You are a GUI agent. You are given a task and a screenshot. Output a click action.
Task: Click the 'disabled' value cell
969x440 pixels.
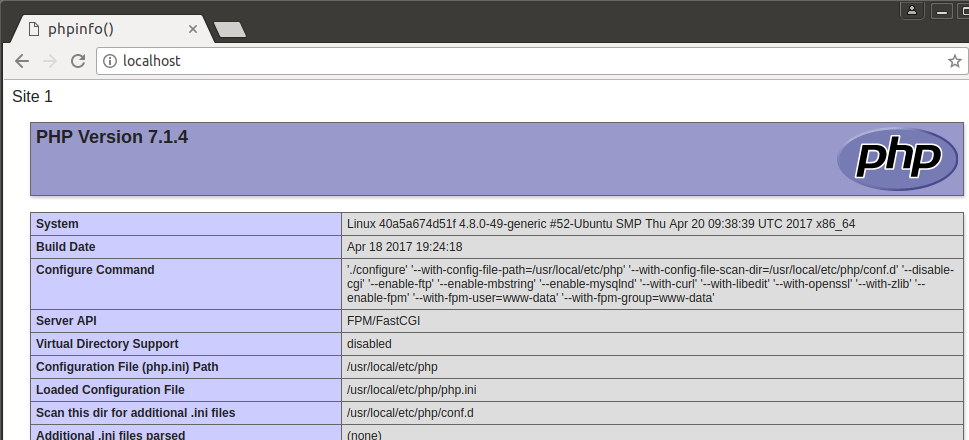[652, 344]
